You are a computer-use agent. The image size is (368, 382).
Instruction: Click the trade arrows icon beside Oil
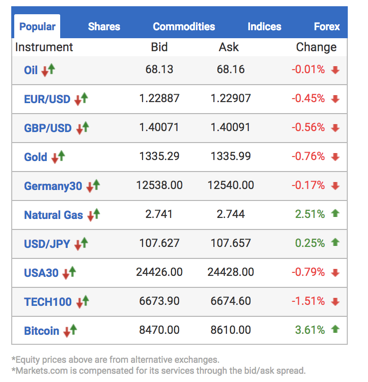(x=48, y=70)
